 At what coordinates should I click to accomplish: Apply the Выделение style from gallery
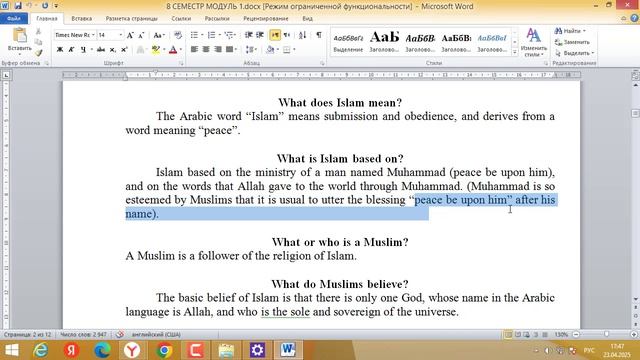pyautogui.click(x=348, y=42)
